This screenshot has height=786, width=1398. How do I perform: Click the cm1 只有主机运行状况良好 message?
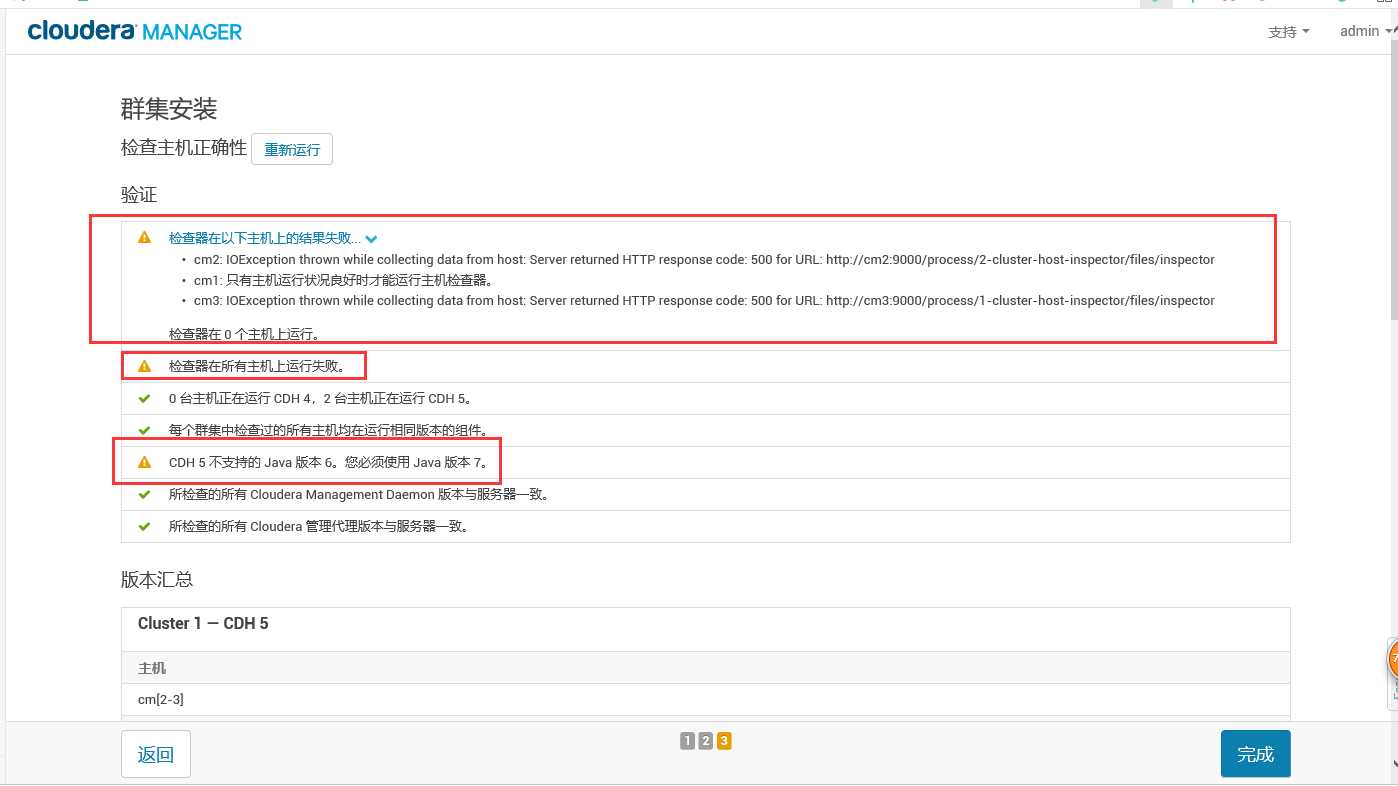(x=343, y=280)
